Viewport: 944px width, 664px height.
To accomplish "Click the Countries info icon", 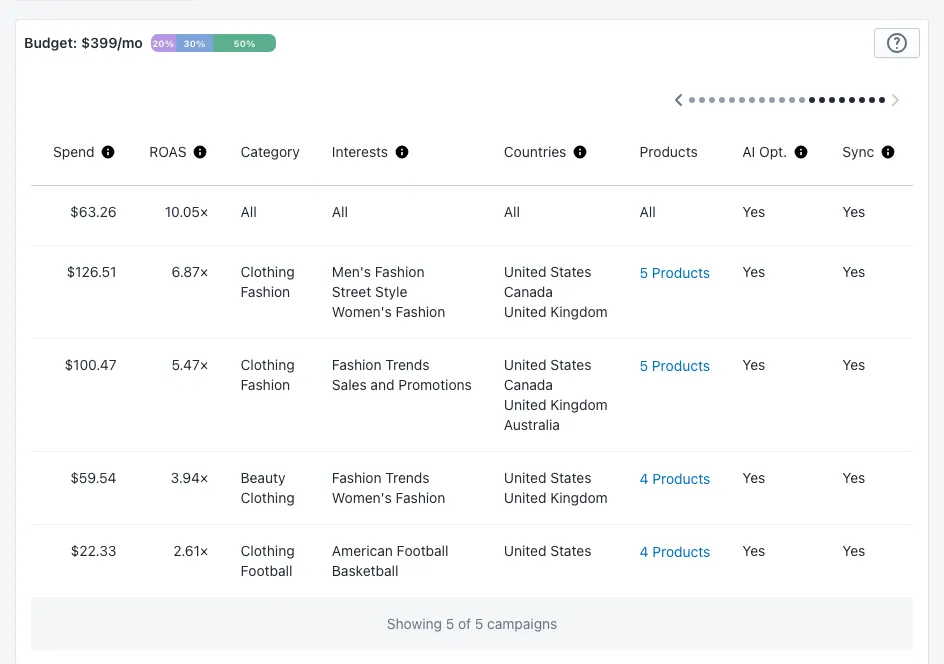I will pyautogui.click(x=580, y=152).
